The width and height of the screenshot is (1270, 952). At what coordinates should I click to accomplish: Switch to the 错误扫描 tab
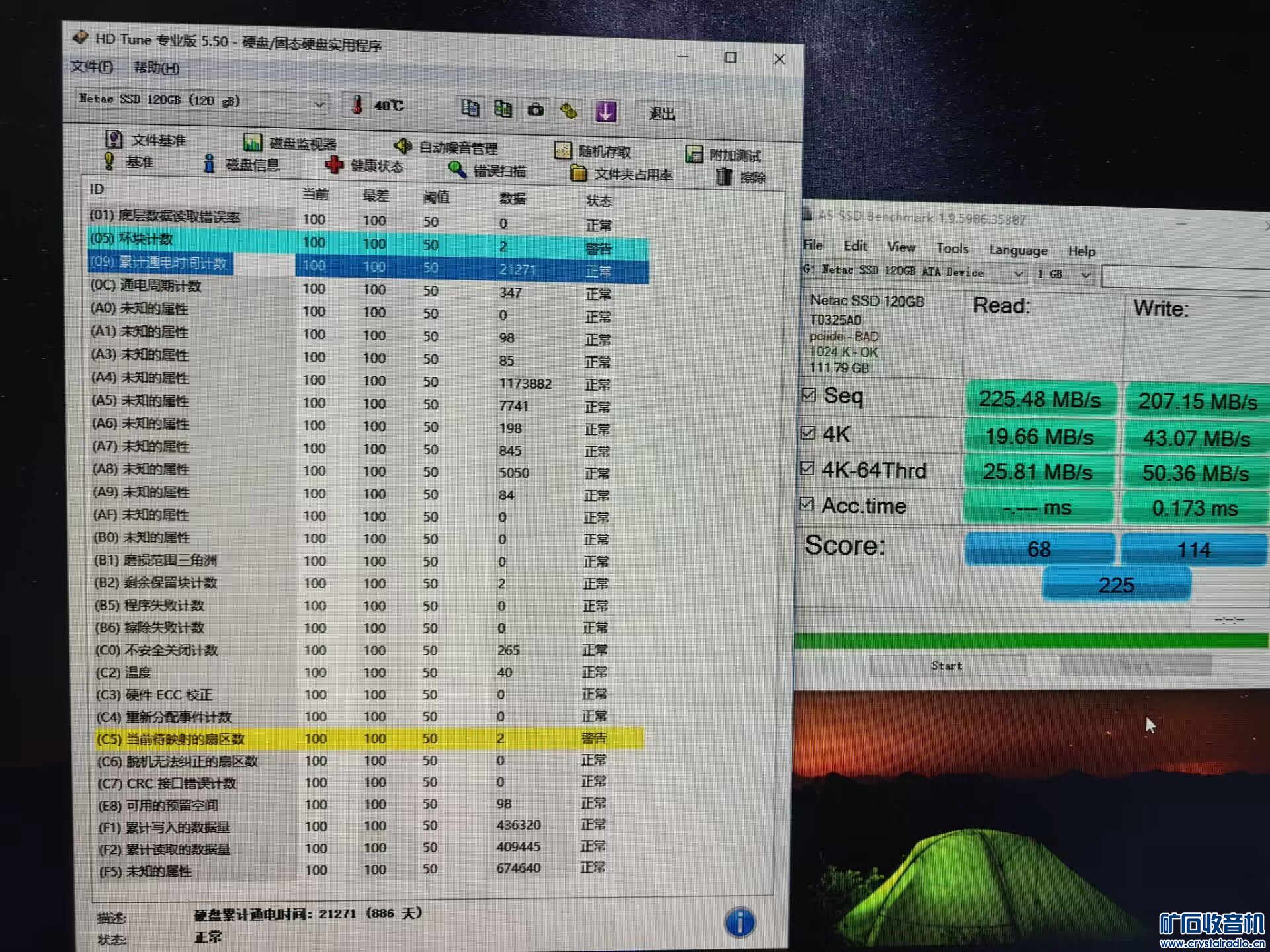(x=487, y=170)
